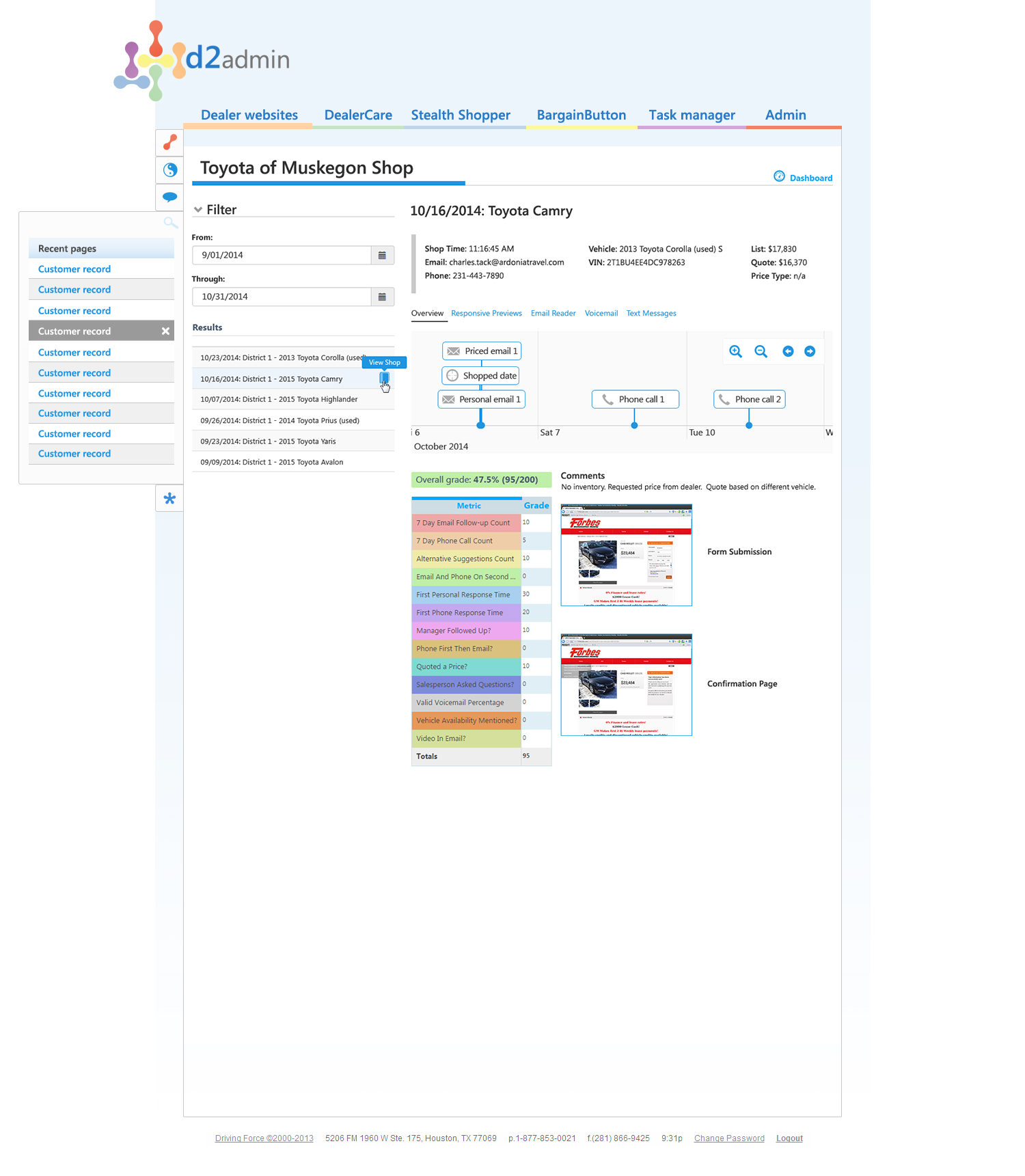The height and width of the screenshot is (1176, 1025).
Task: Open the Stealth Shopper menu
Action: 461,115
